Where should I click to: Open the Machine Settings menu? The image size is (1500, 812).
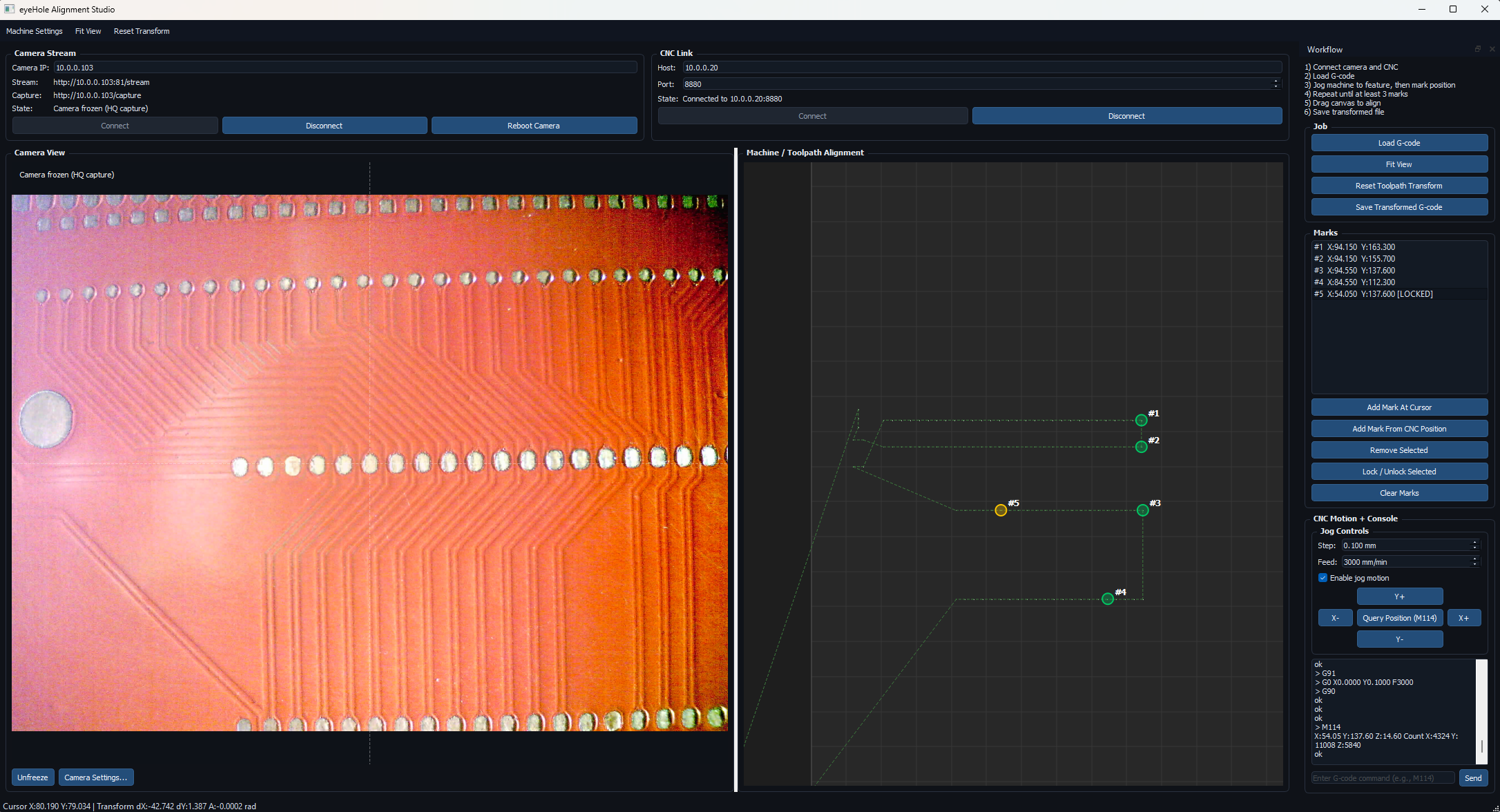point(35,31)
